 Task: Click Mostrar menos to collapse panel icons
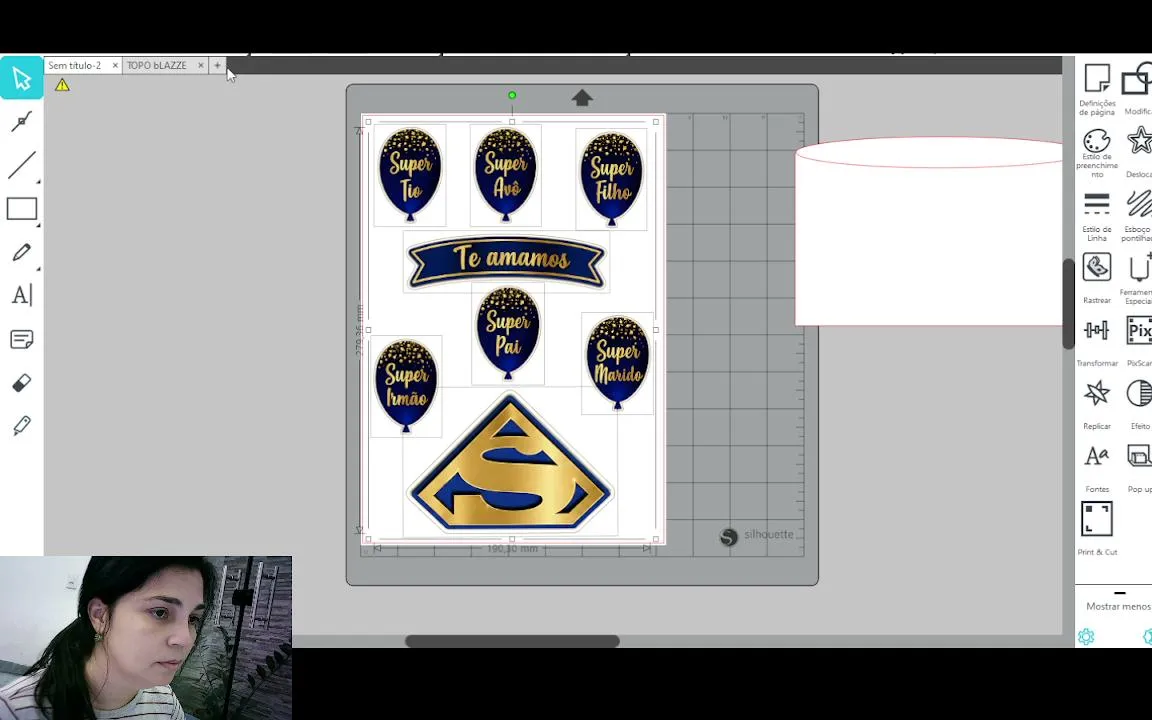point(1118,606)
